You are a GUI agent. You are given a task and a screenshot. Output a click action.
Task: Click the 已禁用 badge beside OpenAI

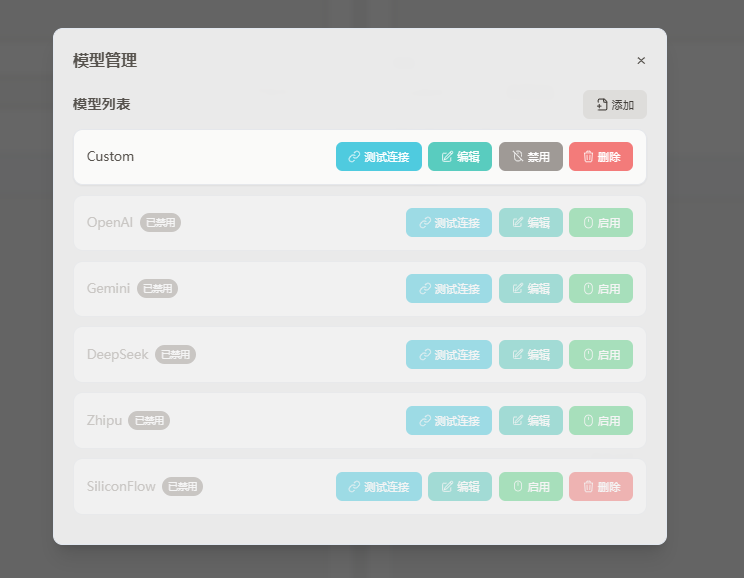pyautogui.click(x=160, y=223)
